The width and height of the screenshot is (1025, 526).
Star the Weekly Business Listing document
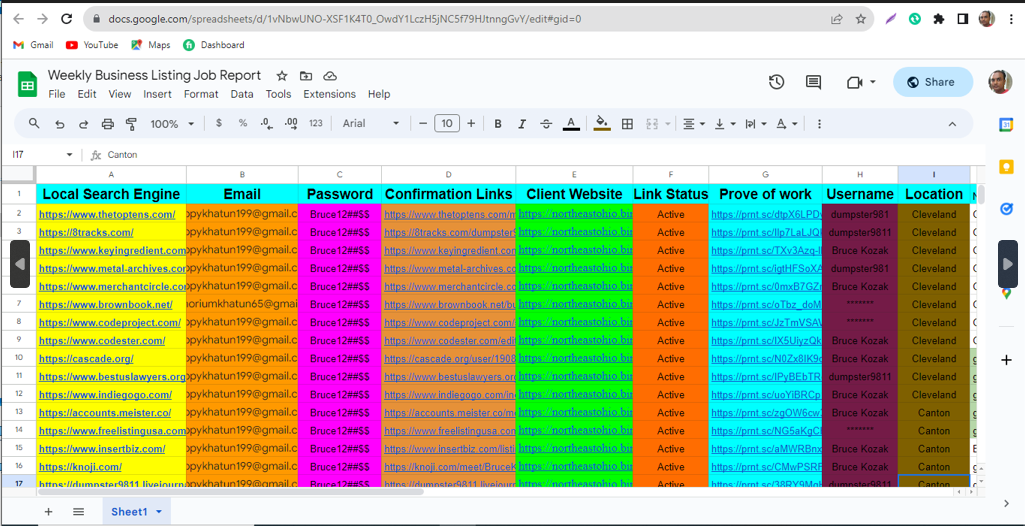(282, 76)
